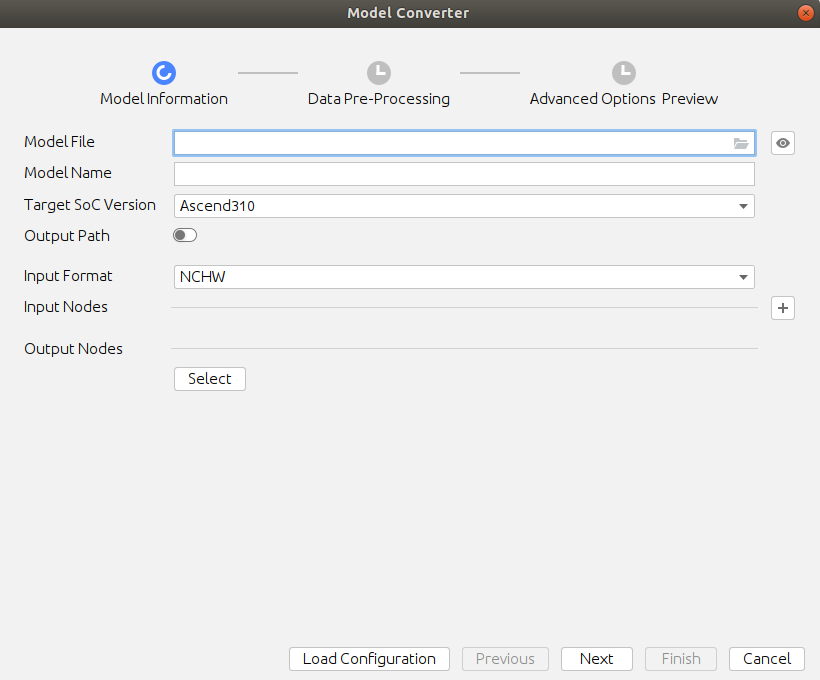
Task: Cancel the model conversion dialog
Action: coord(767,659)
